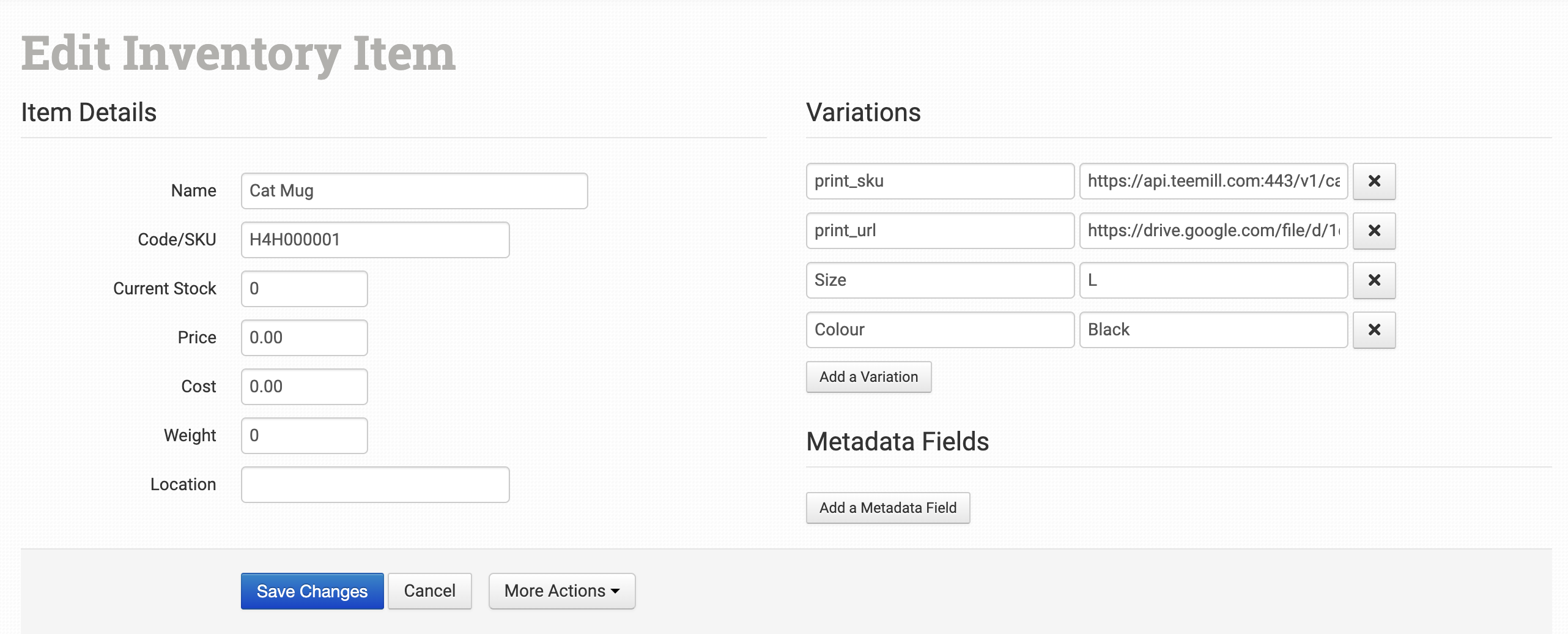The image size is (1568, 634).
Task: Click the print_url Google Drive value field
Action: (1213, 231)
